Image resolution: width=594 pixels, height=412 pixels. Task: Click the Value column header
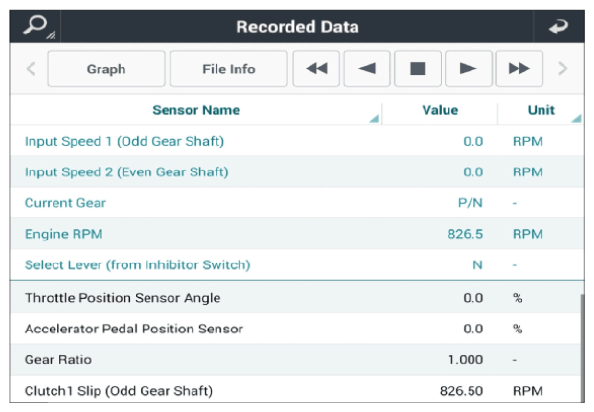pos(440,110)
